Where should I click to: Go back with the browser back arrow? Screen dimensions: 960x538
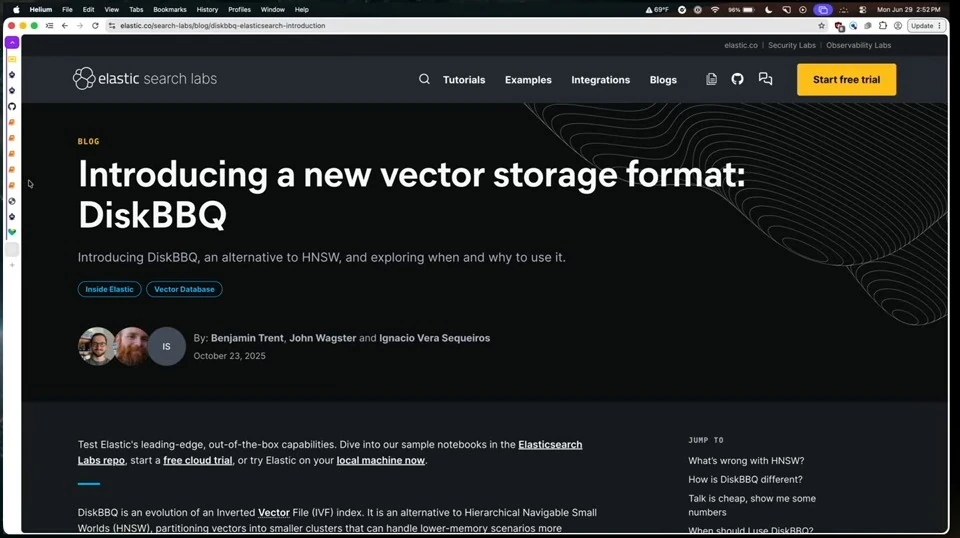coord(65,26)
